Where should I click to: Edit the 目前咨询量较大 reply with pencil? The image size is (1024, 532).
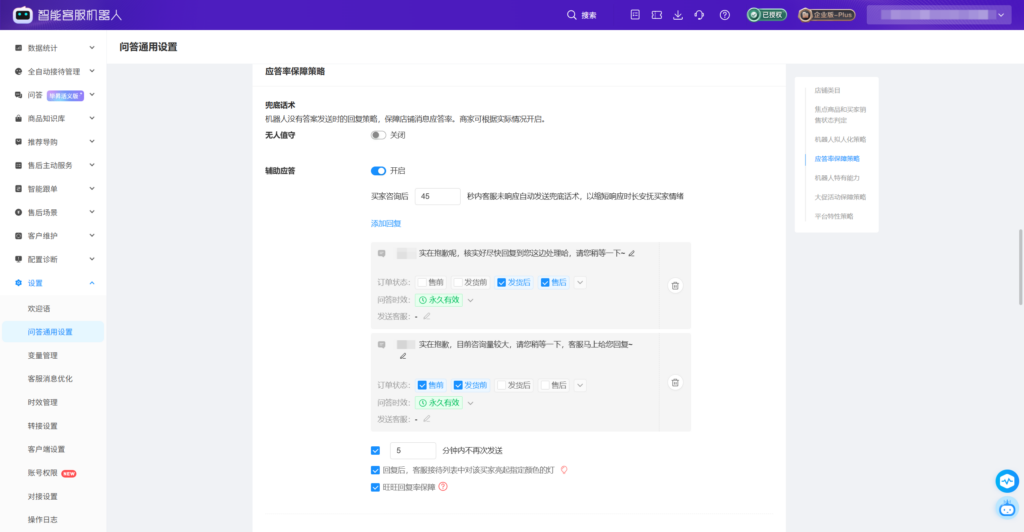(x=403, y=356)
